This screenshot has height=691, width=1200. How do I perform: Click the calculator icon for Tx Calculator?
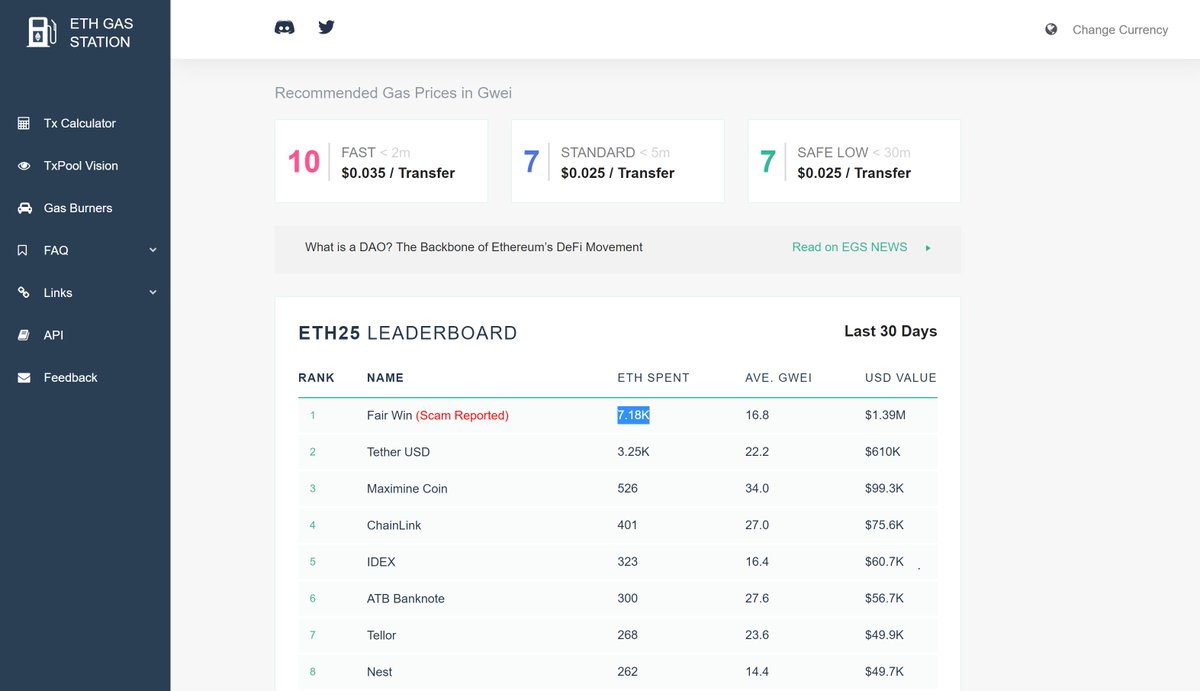(x=24, y=123)
